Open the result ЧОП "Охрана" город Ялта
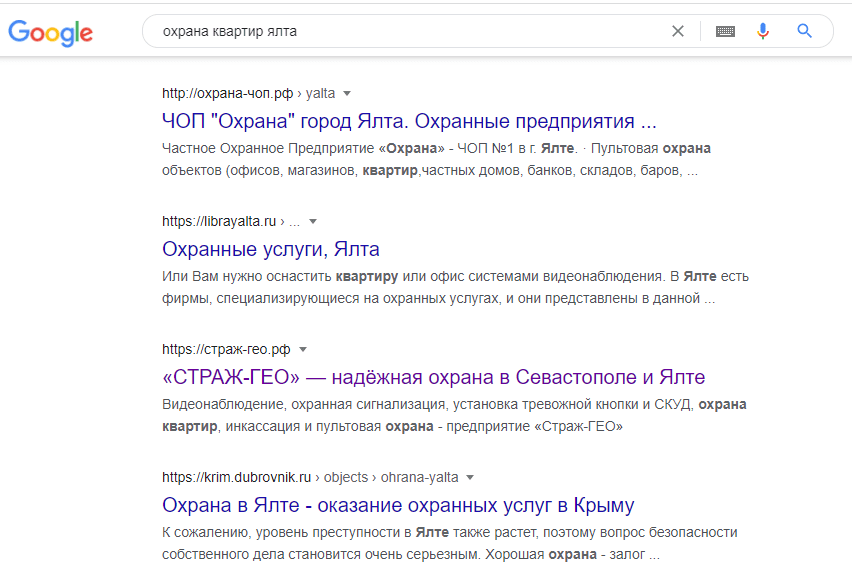 point(409,121)
